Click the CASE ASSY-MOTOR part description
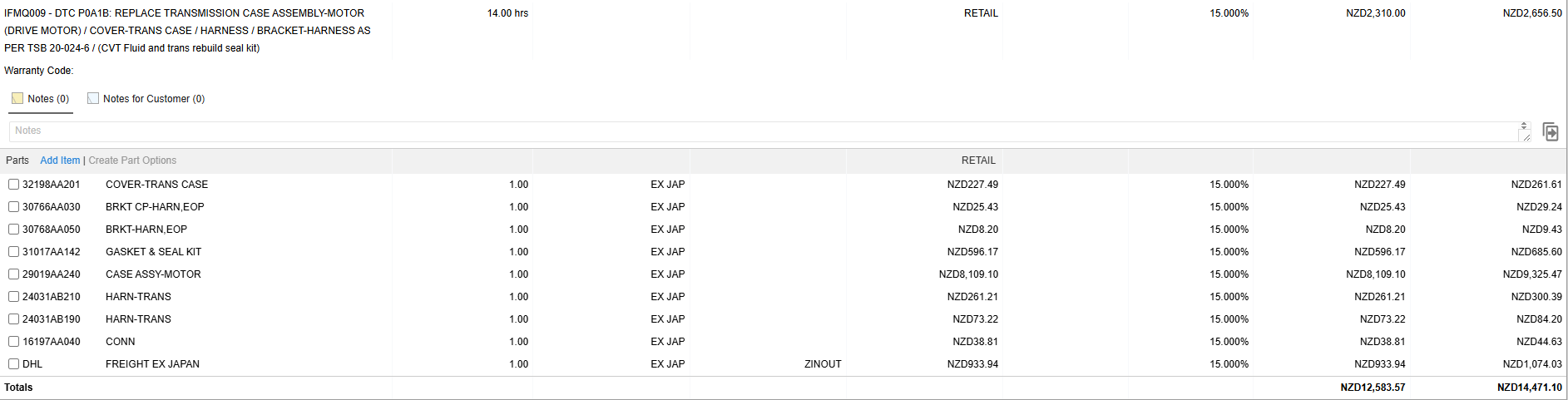The width and height of the screenshot is (1568, 400). [153, 274]
